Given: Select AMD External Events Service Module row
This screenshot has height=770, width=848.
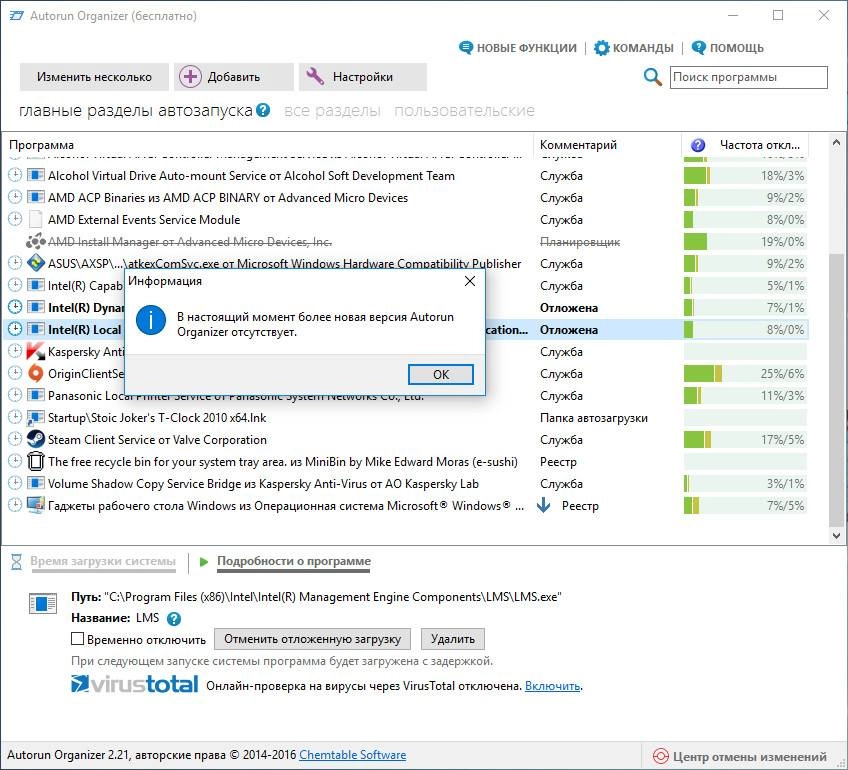Looking at the screenshot, I should pos(406,220).
